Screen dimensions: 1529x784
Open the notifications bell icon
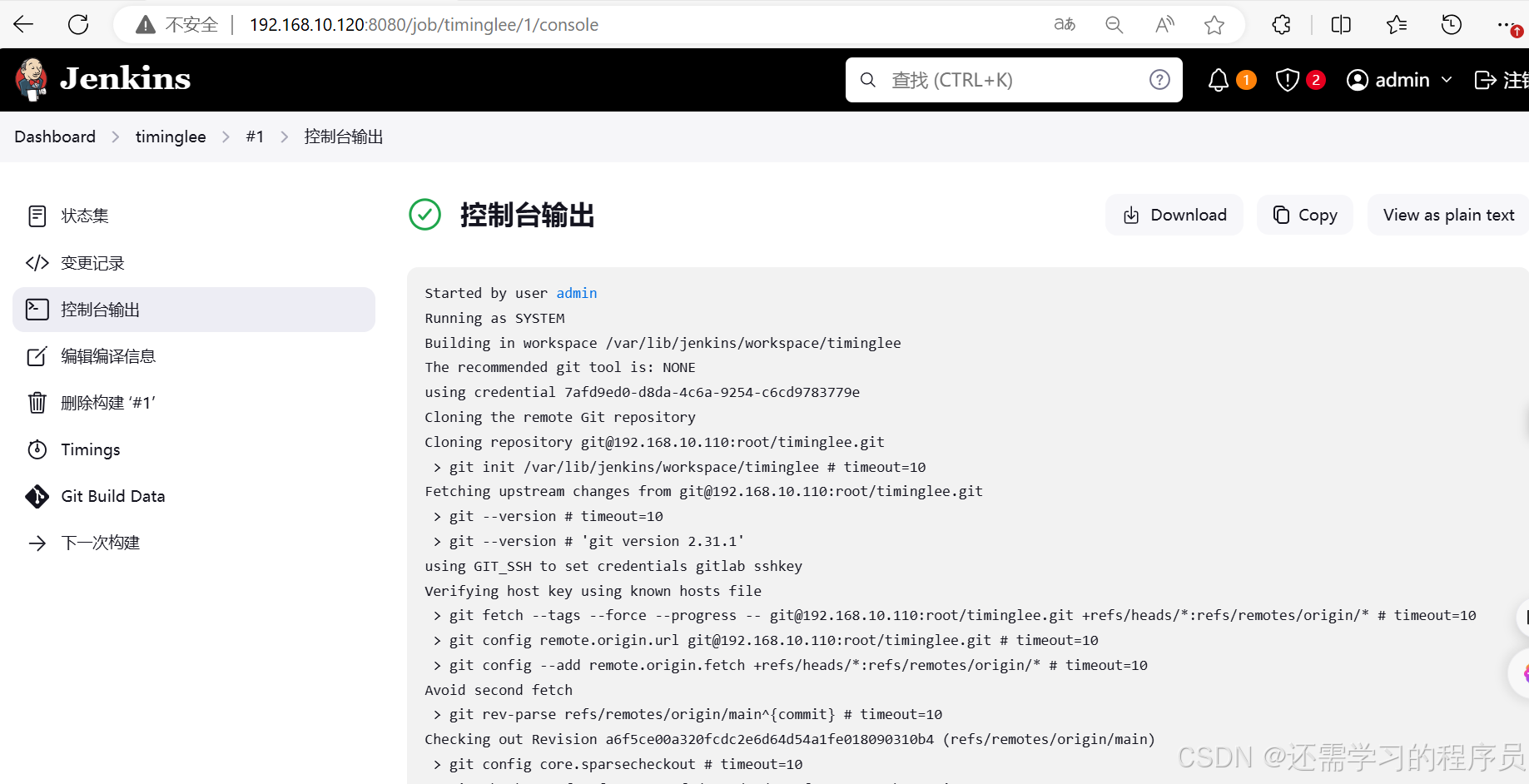click(1219, 80)
